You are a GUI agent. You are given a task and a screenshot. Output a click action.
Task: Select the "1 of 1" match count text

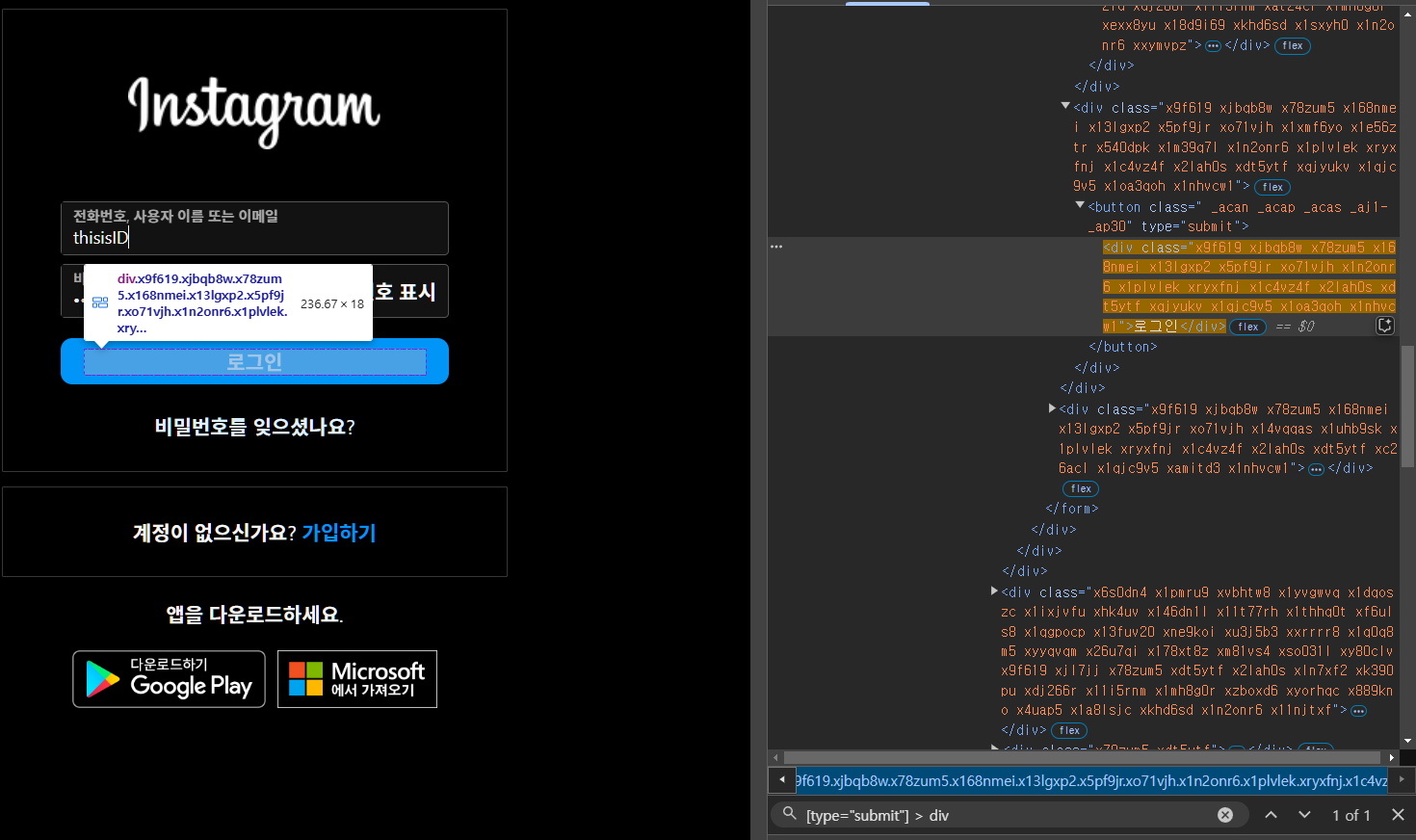click(x=1350, y=815)
